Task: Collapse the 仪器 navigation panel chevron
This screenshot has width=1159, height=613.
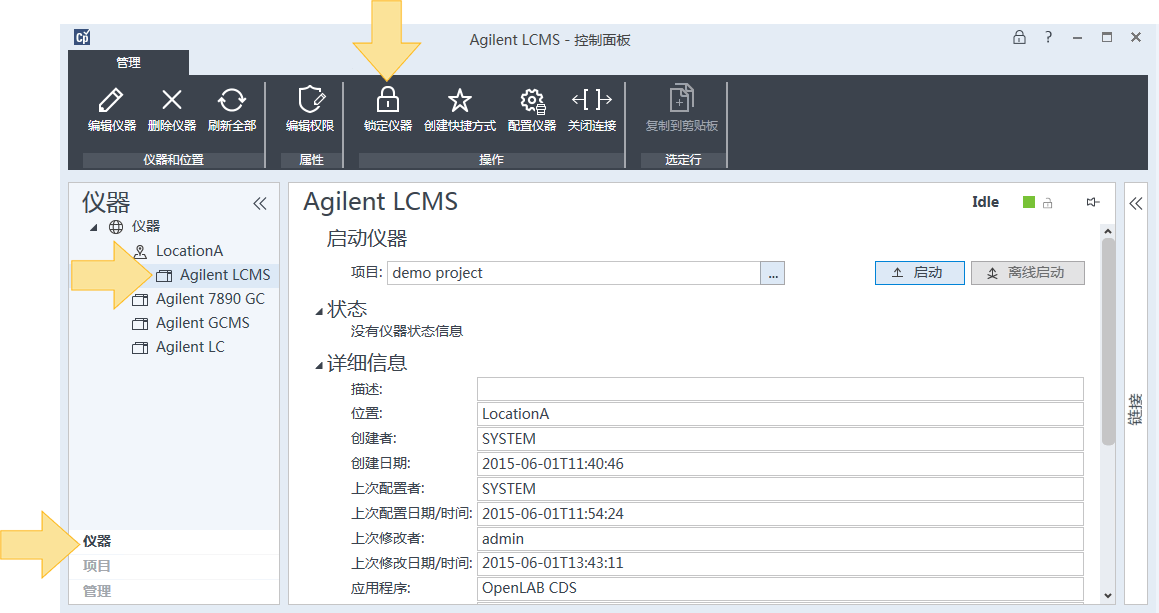Action: tap(259, 203)
